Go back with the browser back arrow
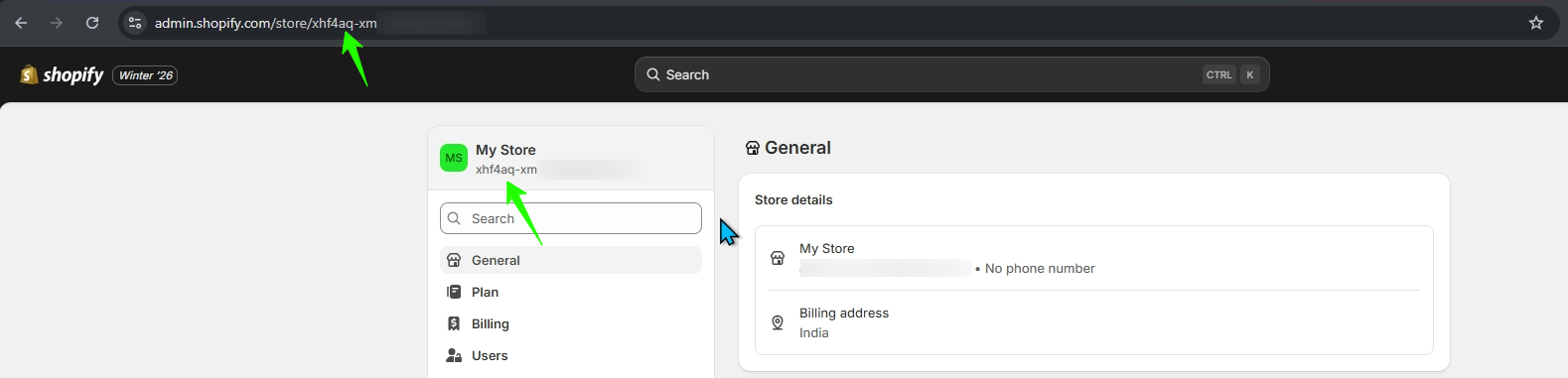This screenshot has height=378, width=1568. [x=21, y=23]
